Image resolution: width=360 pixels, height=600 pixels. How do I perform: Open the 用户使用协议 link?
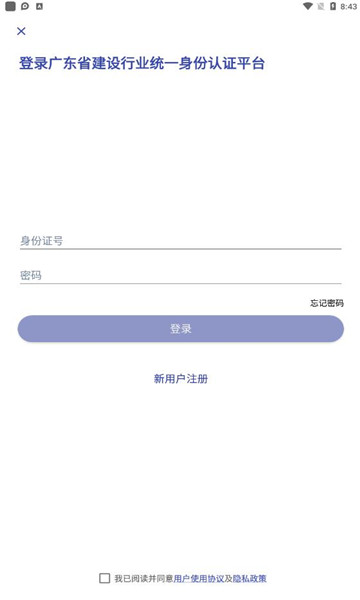[x=199, y=579]
